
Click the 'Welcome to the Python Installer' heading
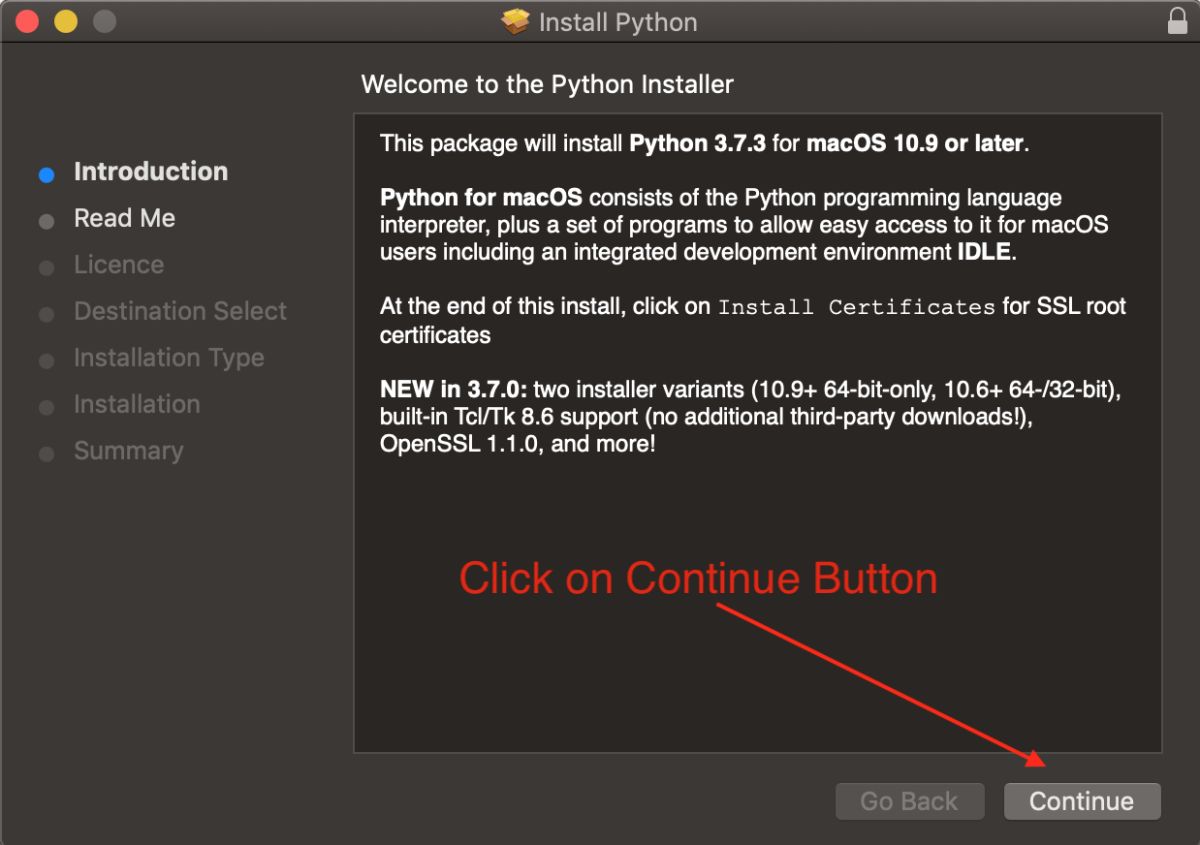coord(547,84)
